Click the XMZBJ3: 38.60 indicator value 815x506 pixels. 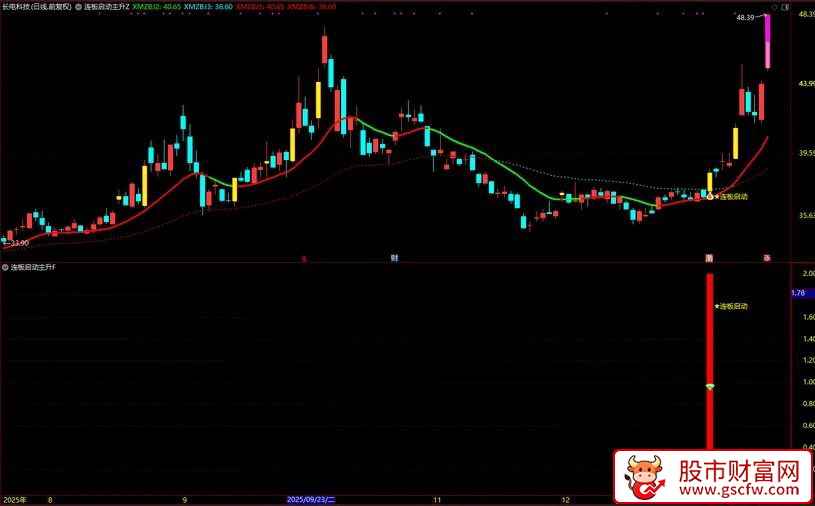point(208,7)
